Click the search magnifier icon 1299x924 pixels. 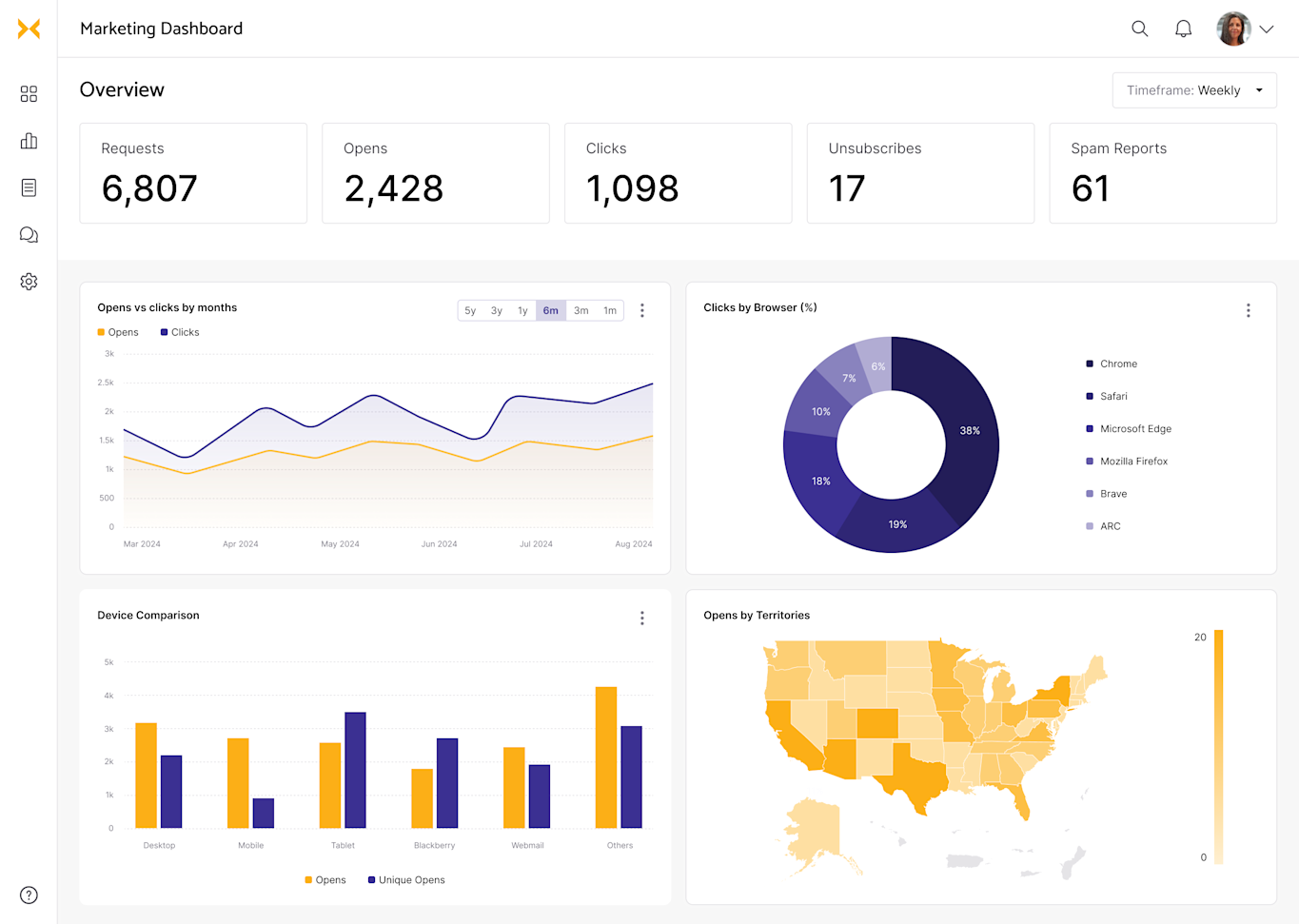point(1139,29)
